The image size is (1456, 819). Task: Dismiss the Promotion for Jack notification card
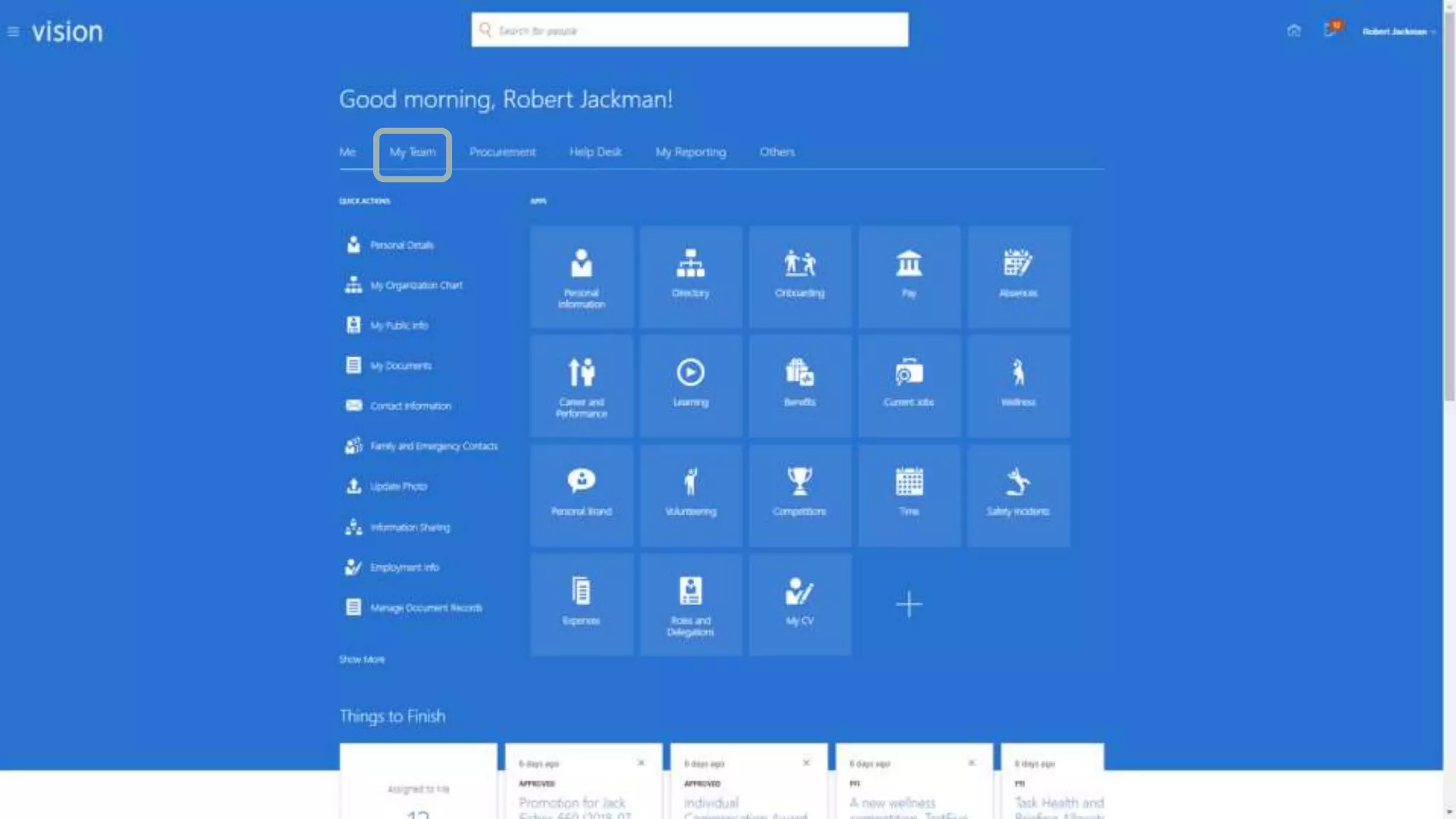(x=641, y=762)
